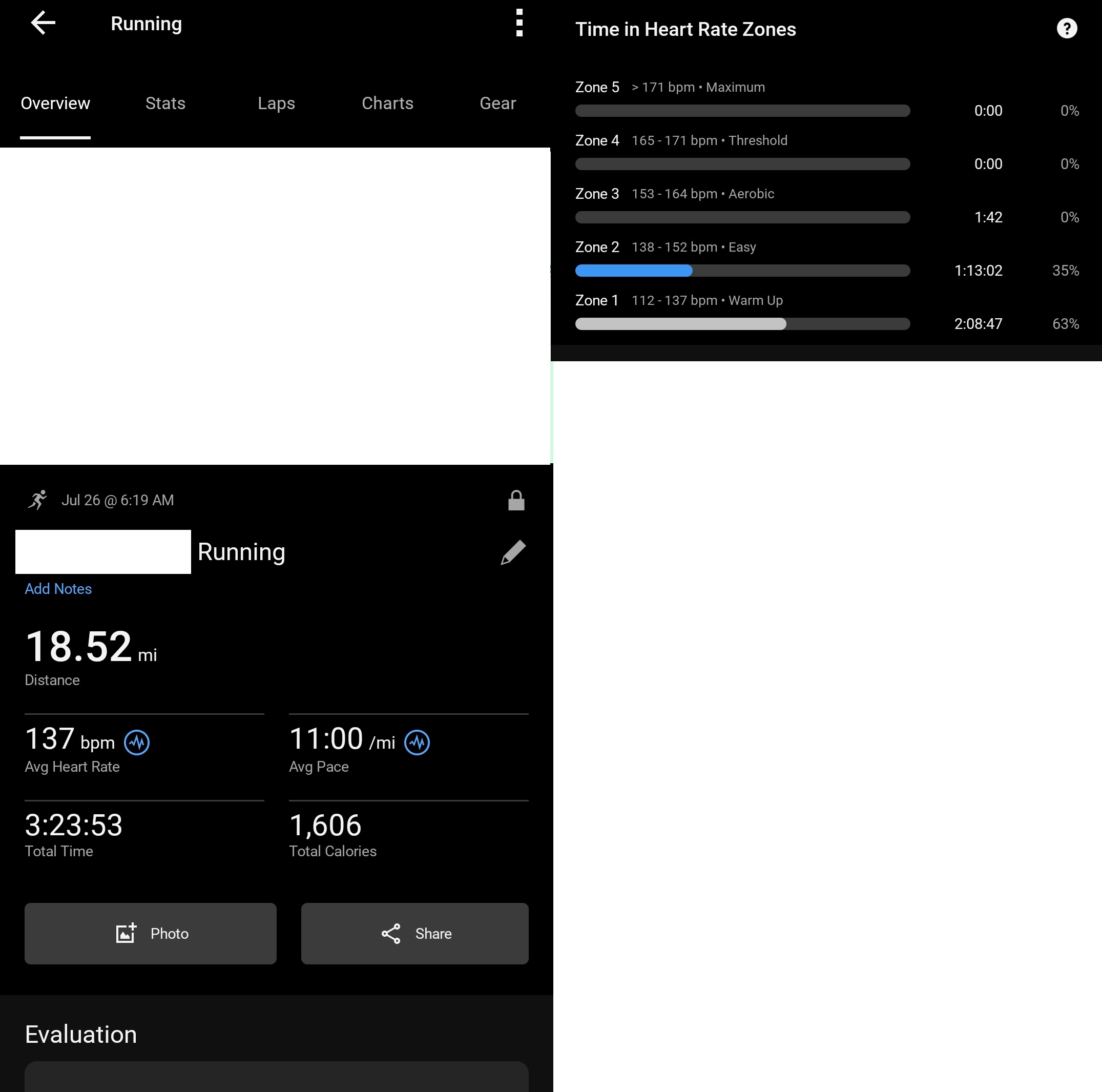This screenshot has height=1092, width=1102.
Task: Tap the Zone 5 progress bar
Action: [x=743, y=111]
